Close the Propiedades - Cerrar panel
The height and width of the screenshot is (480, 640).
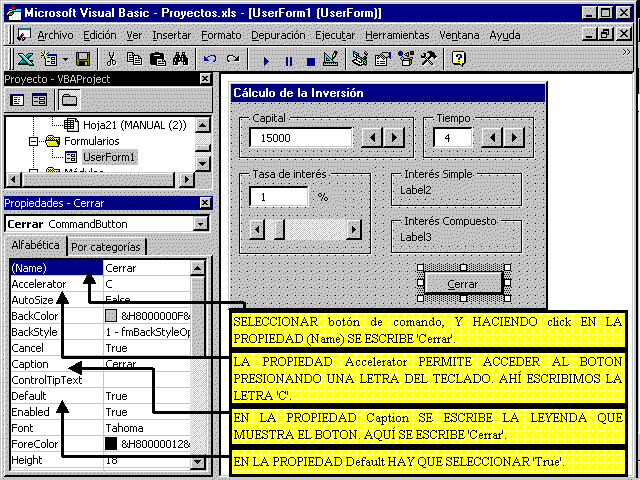tap(205, 202)
